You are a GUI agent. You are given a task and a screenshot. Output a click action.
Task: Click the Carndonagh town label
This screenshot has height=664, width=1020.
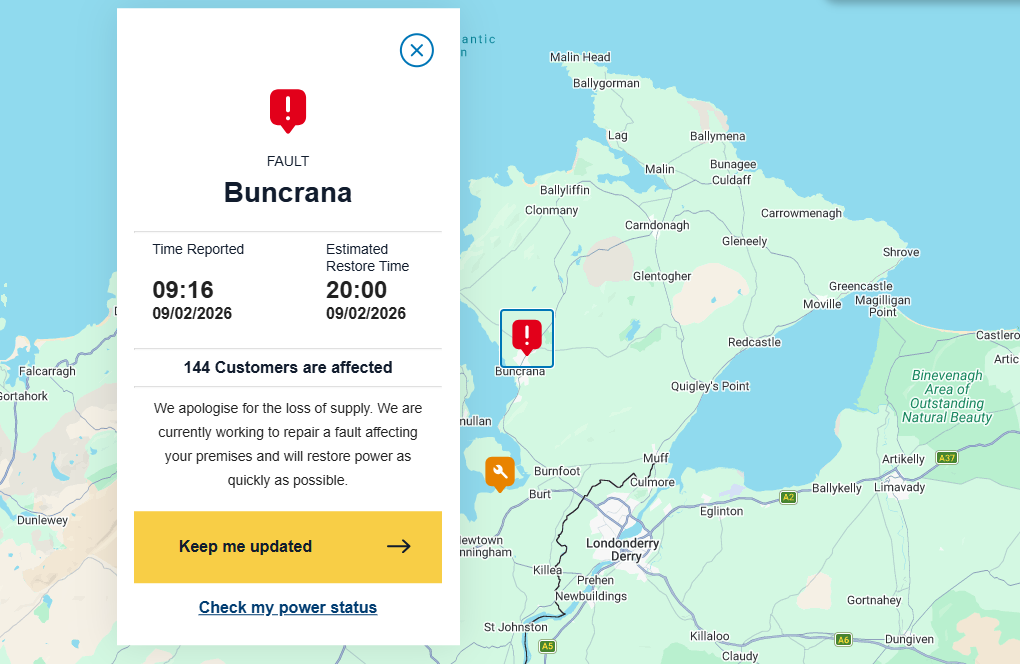click(x=657, y=226)
